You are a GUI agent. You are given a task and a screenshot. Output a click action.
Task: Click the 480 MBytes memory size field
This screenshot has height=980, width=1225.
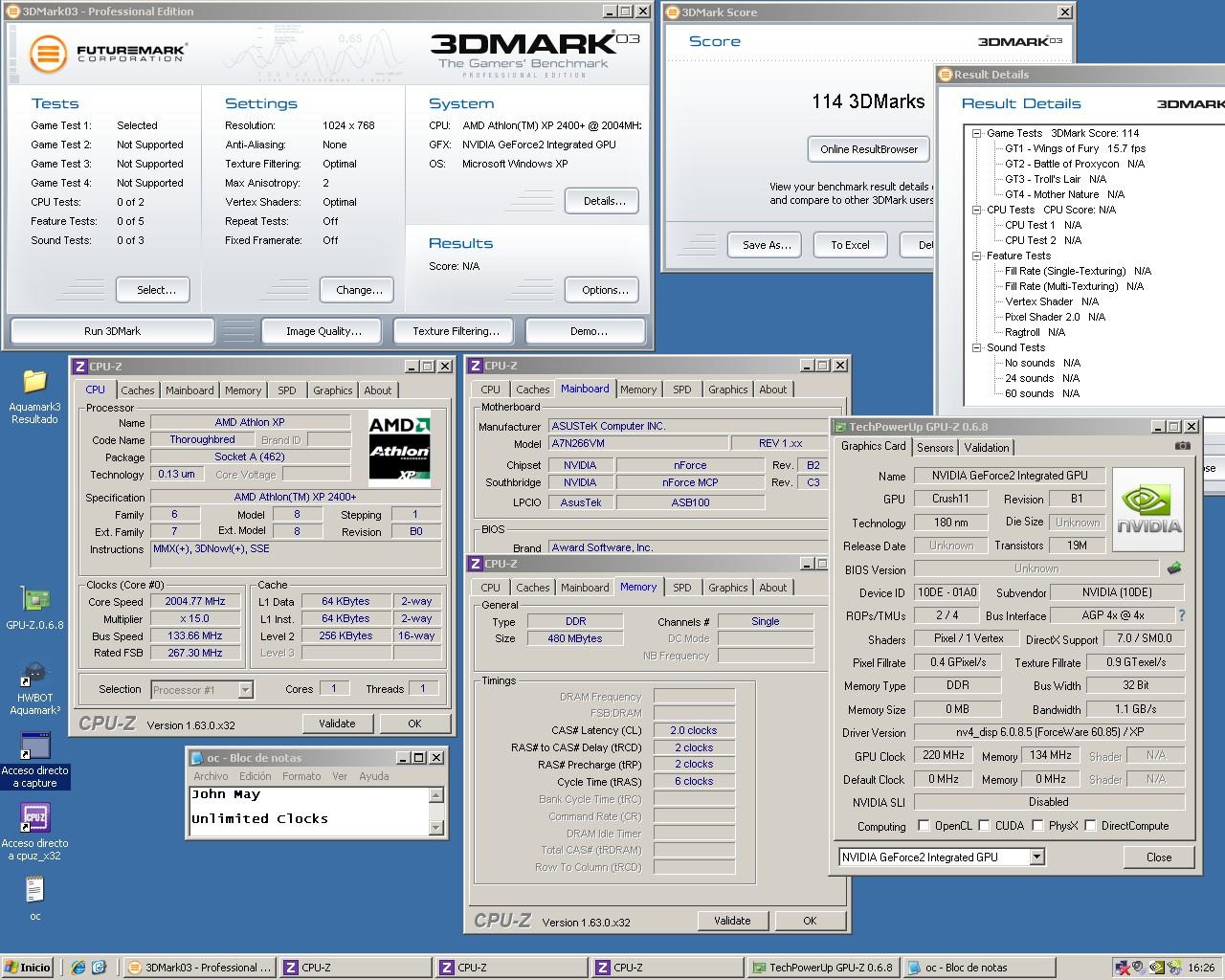point(575,638)
